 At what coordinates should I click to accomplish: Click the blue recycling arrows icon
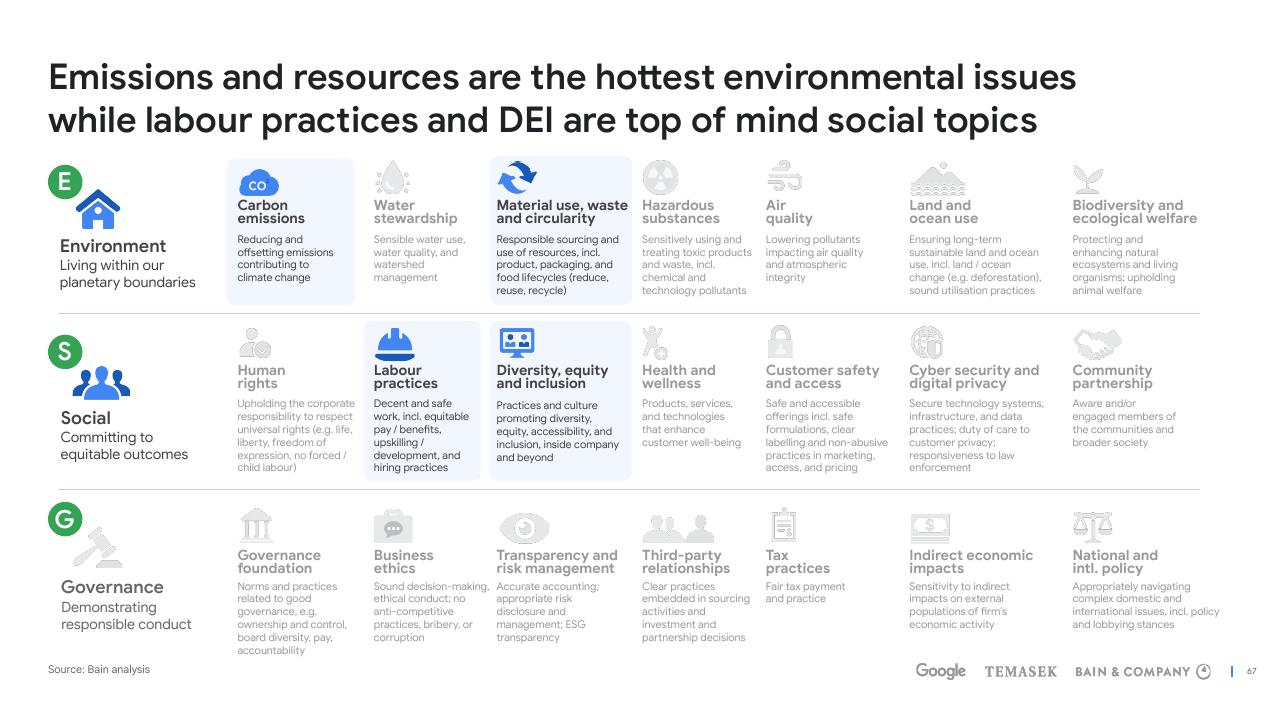(x=517, y=178)
